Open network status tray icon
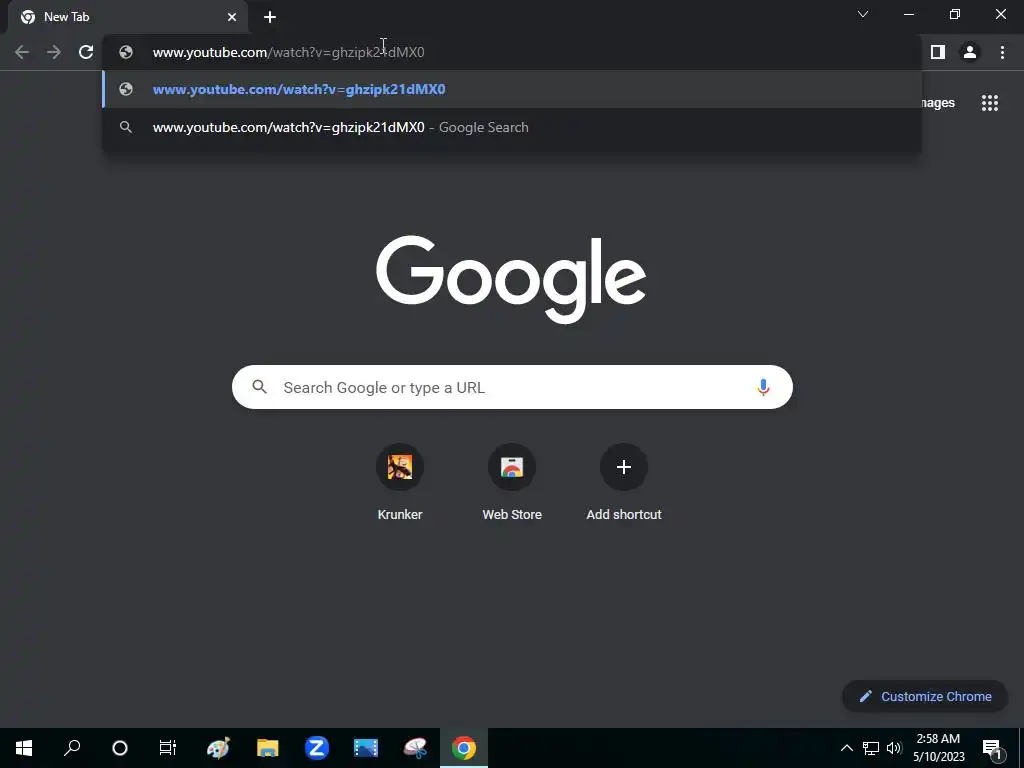 (871, 748)
